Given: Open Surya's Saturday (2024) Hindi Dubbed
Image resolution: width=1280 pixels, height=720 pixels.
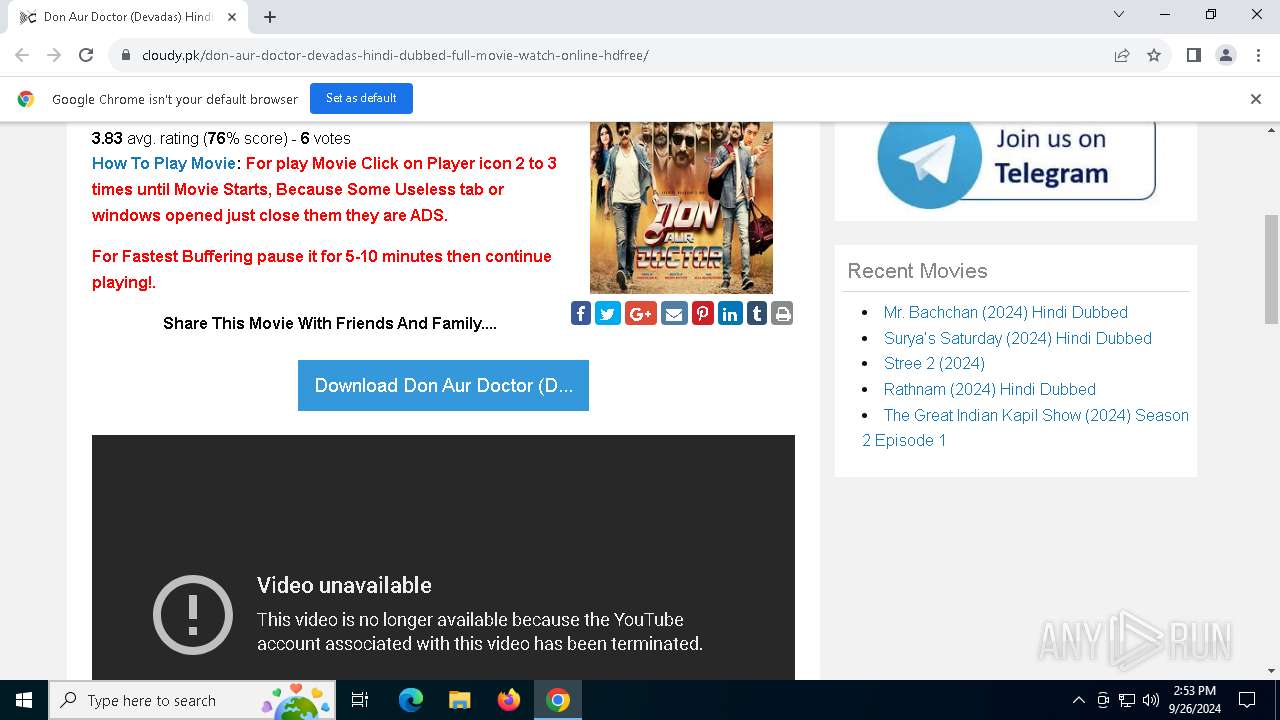Looking at the screenshot, I should pyautogui.click(x=1017, y=338).
